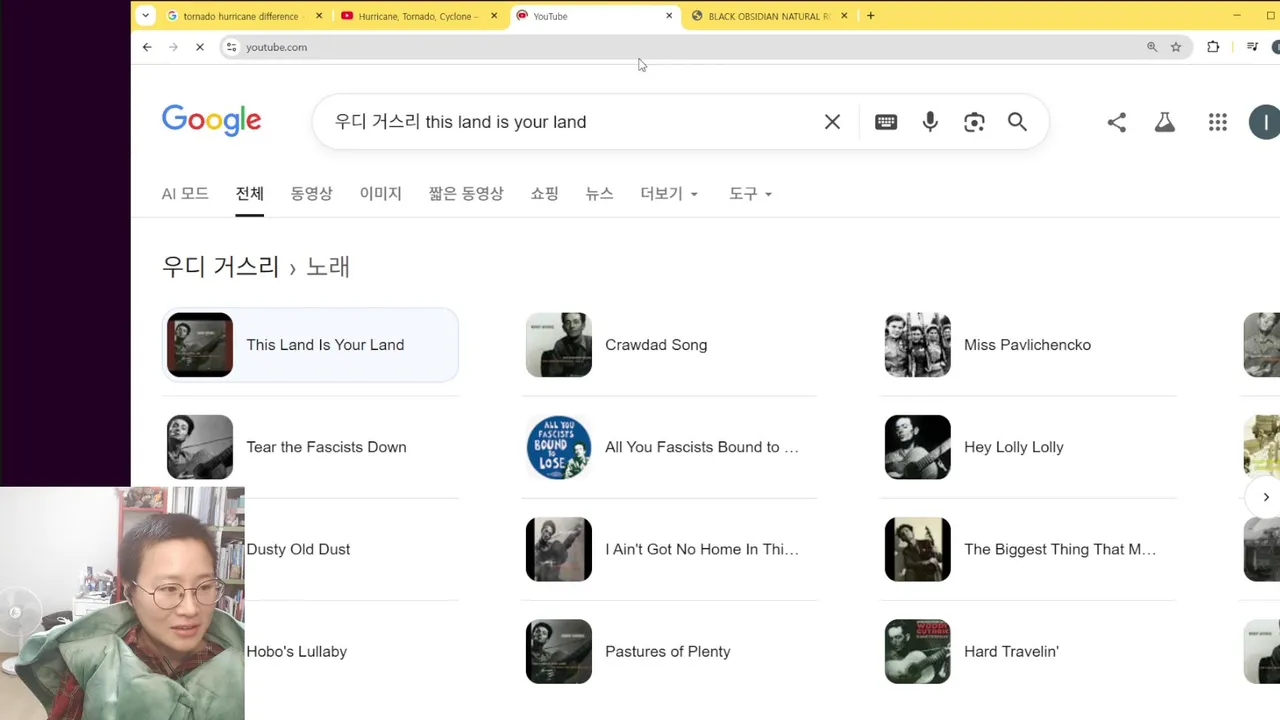This screenshot has width=1280, height=720.
Task: Select the 동영상 results tab
Action: [x=311, y=194]
